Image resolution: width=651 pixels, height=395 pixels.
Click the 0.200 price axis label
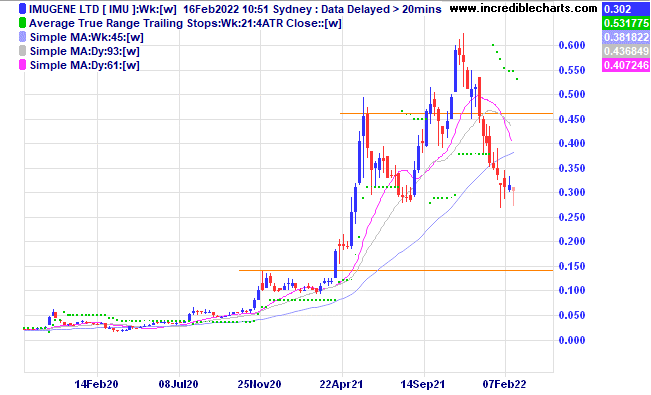coord(572,241)
